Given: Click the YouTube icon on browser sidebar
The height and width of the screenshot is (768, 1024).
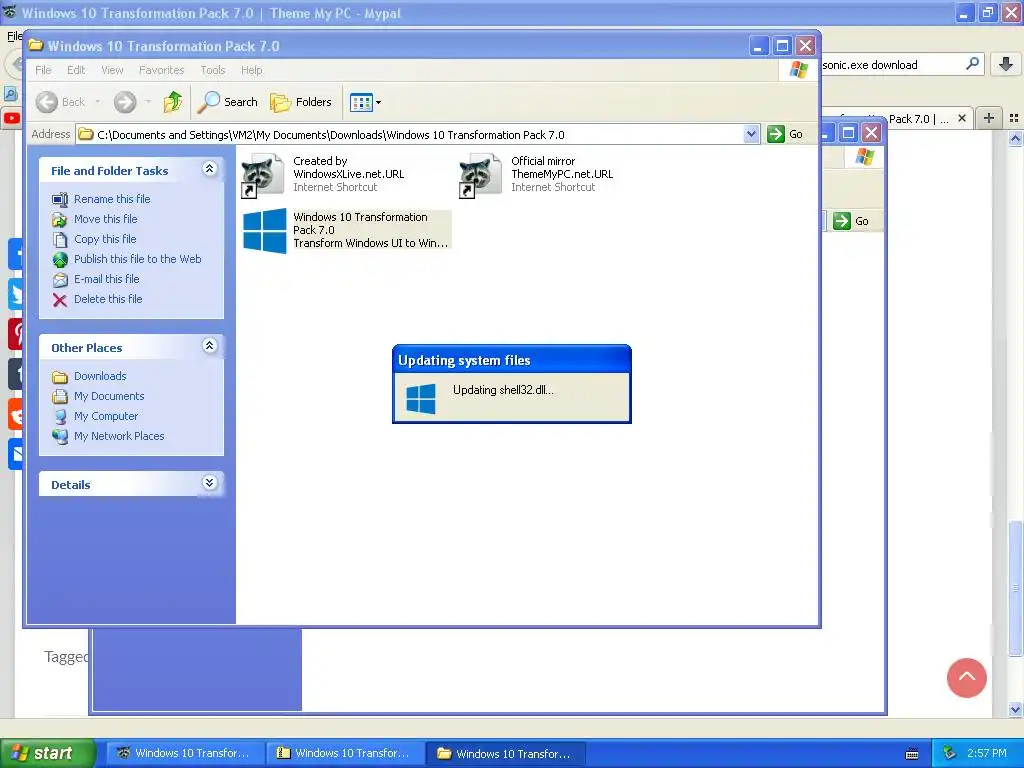Looking at the screenshot, I should click(x=12, y=118).
